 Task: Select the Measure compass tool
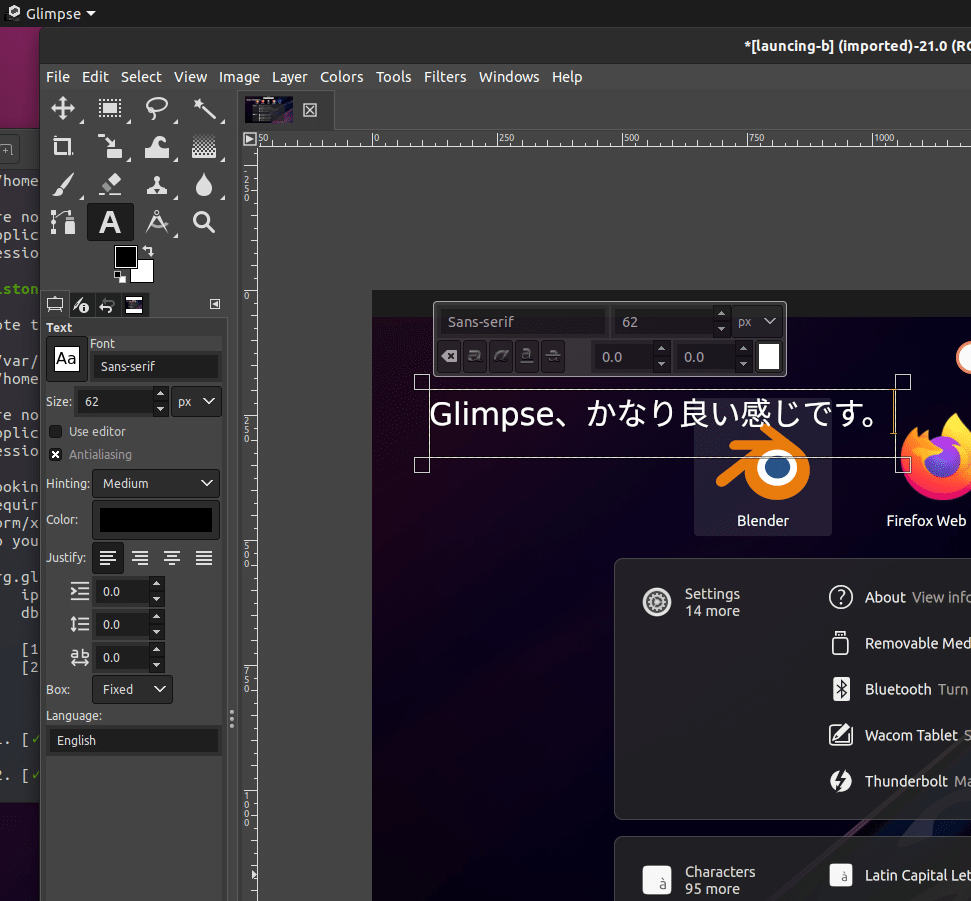click(x=158, y=222)
